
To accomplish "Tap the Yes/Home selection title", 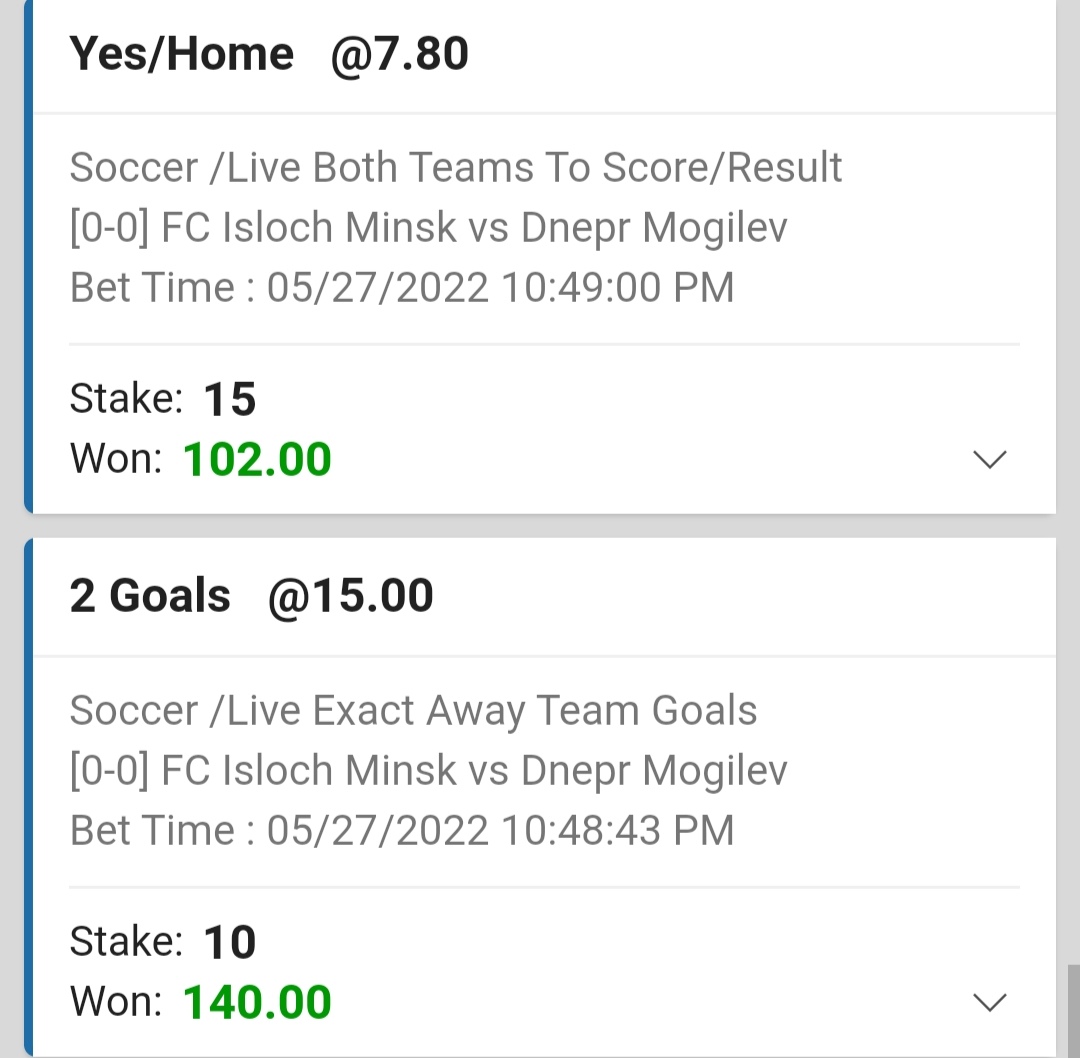I will 181,54.
